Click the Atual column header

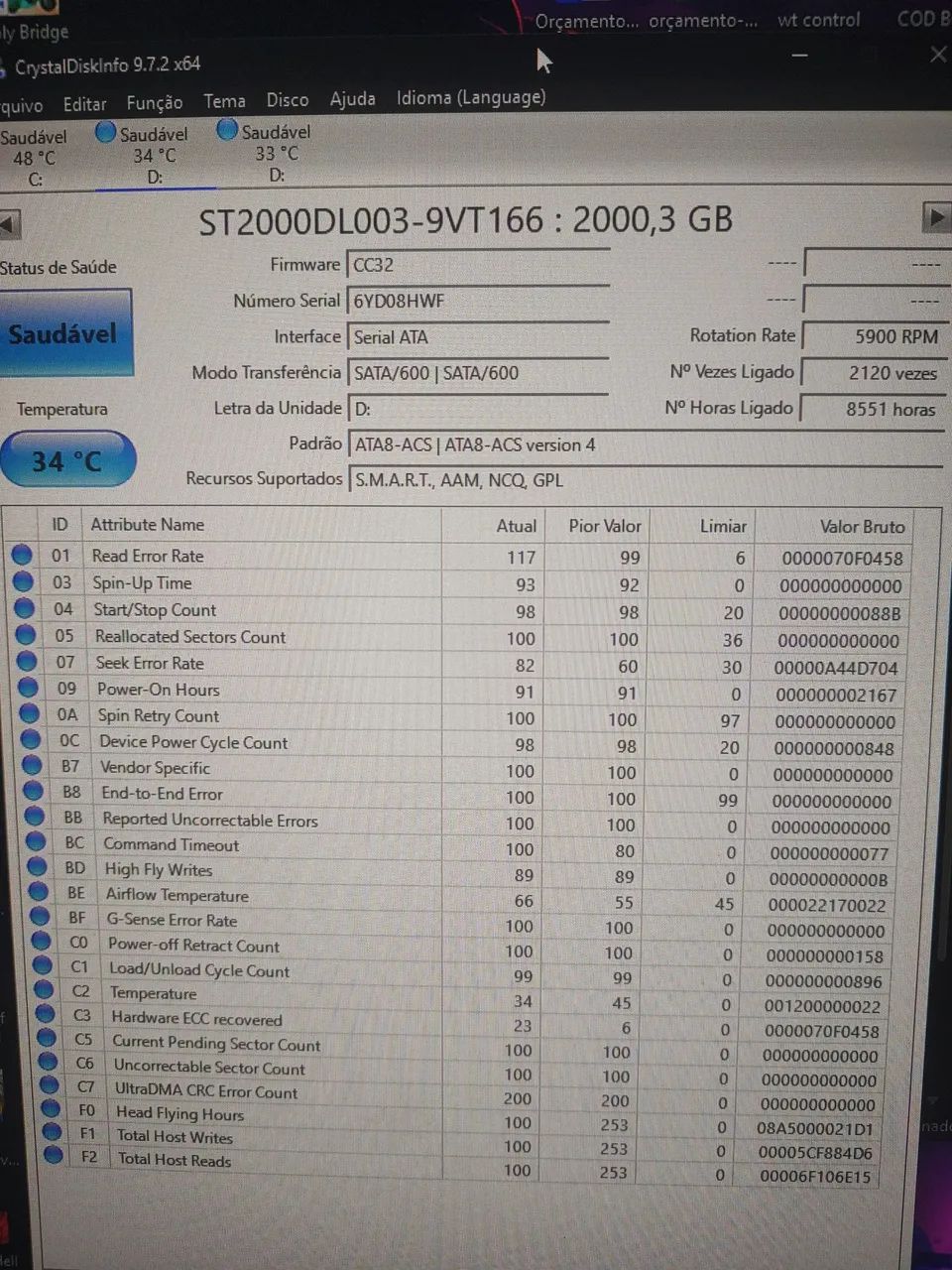tap(516, 526)
